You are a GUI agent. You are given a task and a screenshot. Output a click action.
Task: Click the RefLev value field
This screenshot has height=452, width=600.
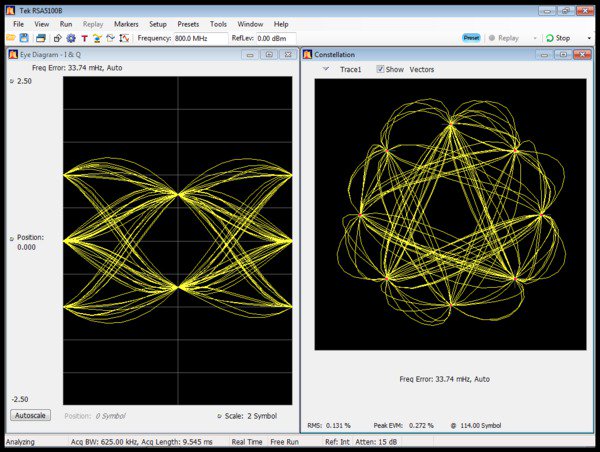(x=278, y=38)
